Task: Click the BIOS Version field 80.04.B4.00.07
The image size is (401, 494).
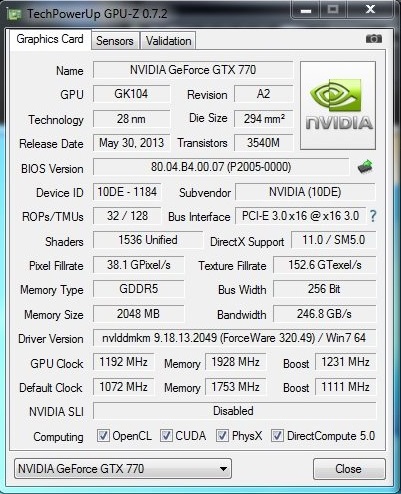Action: (x=221, y=167)
